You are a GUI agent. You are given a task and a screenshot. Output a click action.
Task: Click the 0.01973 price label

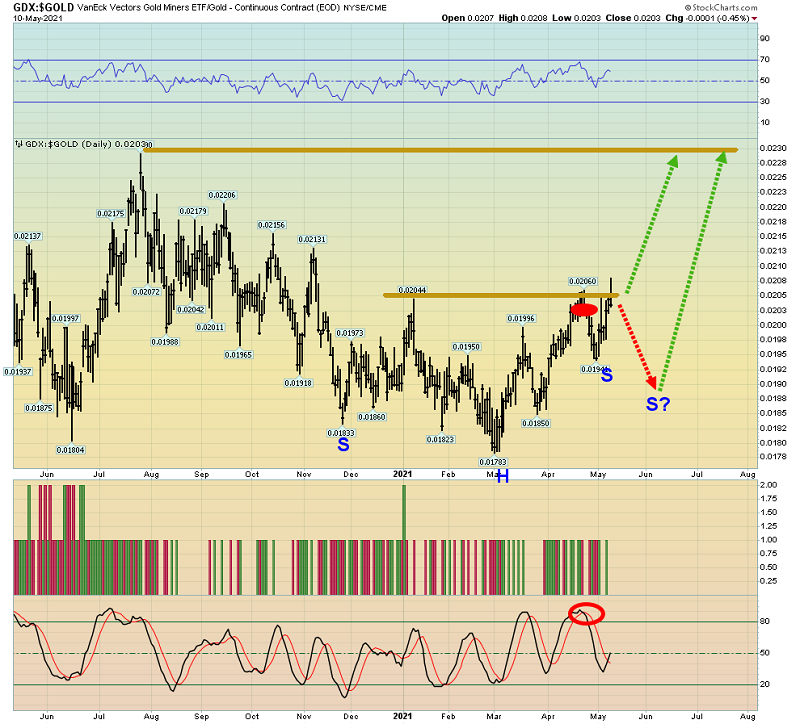tap(350, 333)
